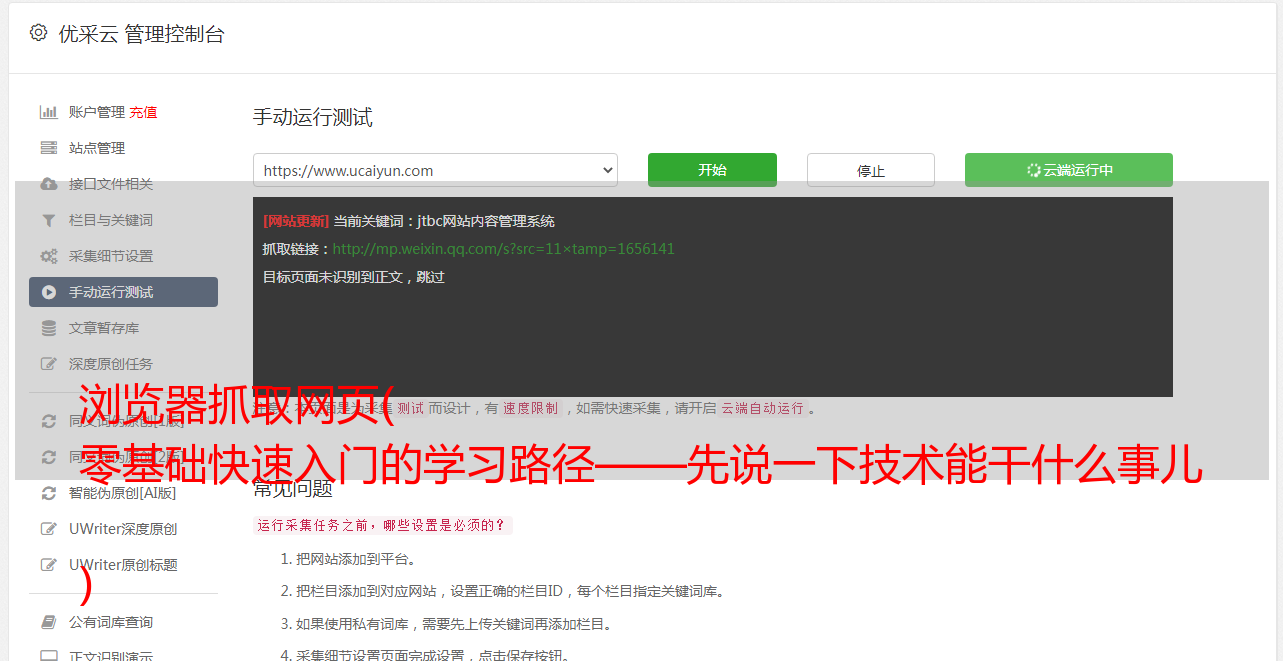Click the edit icon for UWriter原创标题

(x=48, y=565)
